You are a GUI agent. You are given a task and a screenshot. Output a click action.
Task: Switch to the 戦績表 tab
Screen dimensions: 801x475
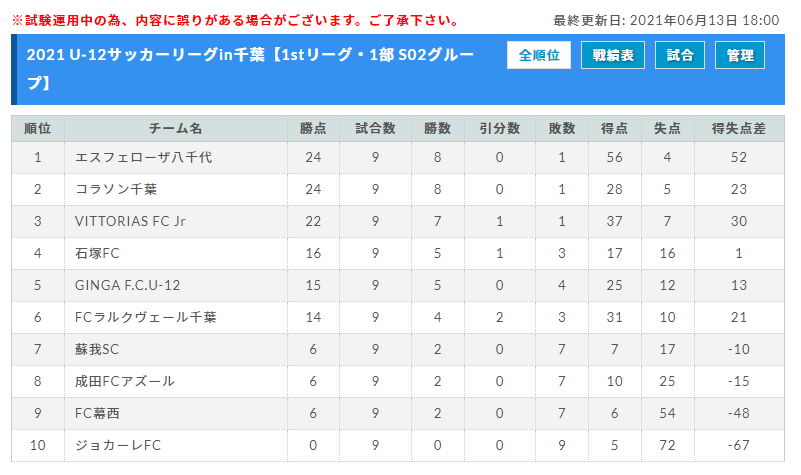pyautogui.click(x=612, y=55)
